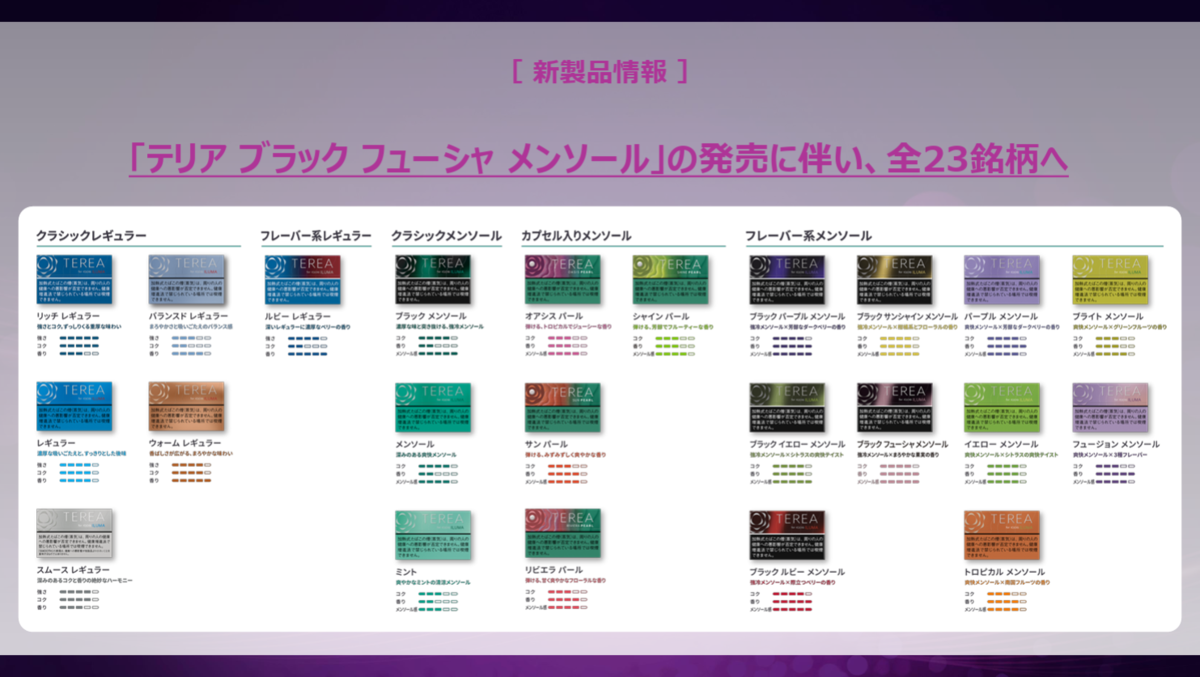Select the ウォーム レギュラー product name
The width and height of the screenshot is (1200, 677).
[184, 443]
